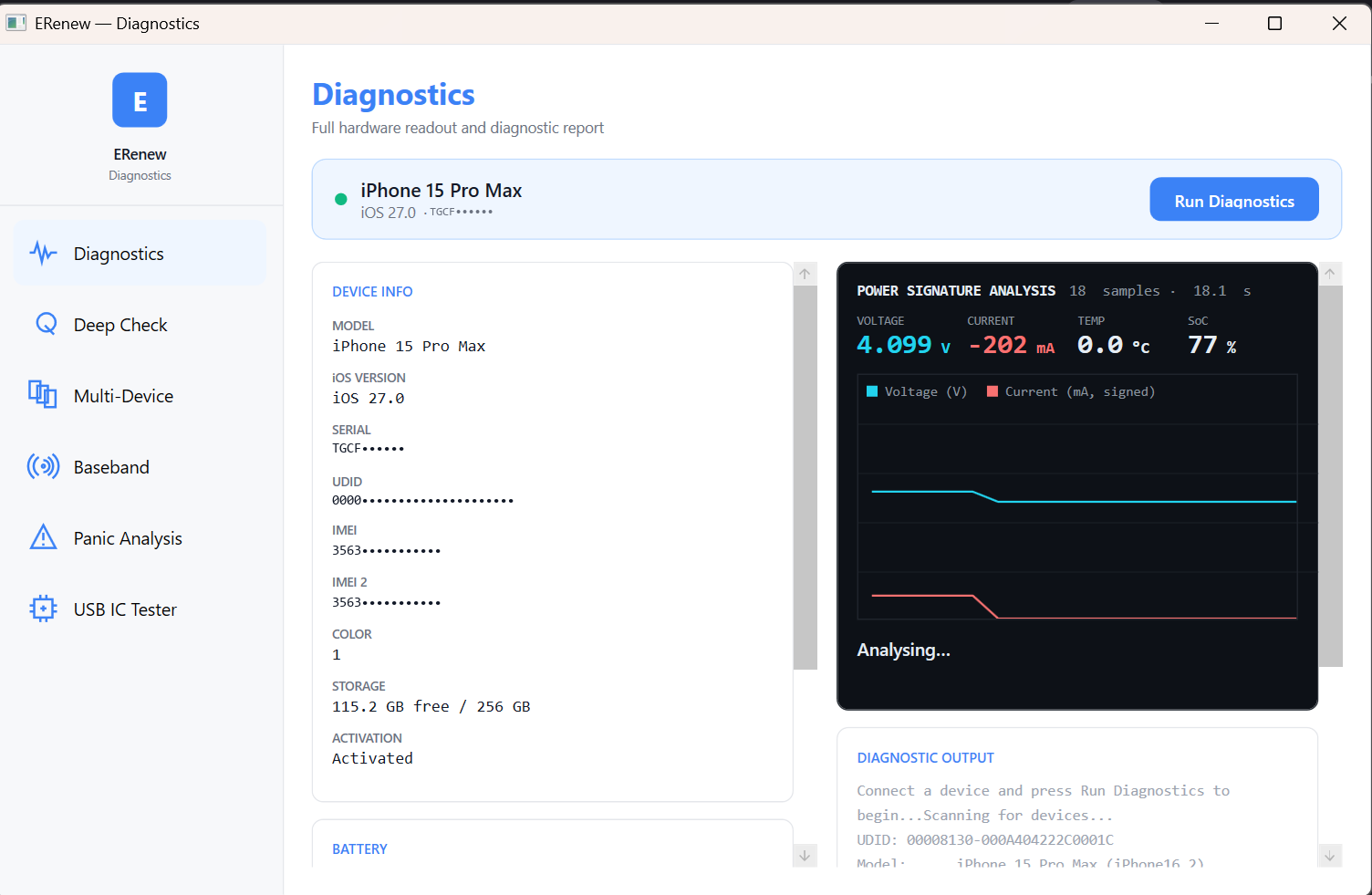The image size is (1372, 895).
Task: Click the Diagnostics page title
Action: pyautogui.click(x=393, y=95)
